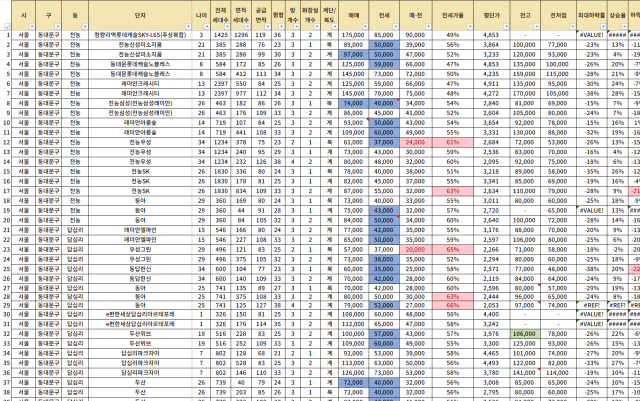
Task: Open the 전체 세대수 filter dropdown
Action: coord(227,27)
